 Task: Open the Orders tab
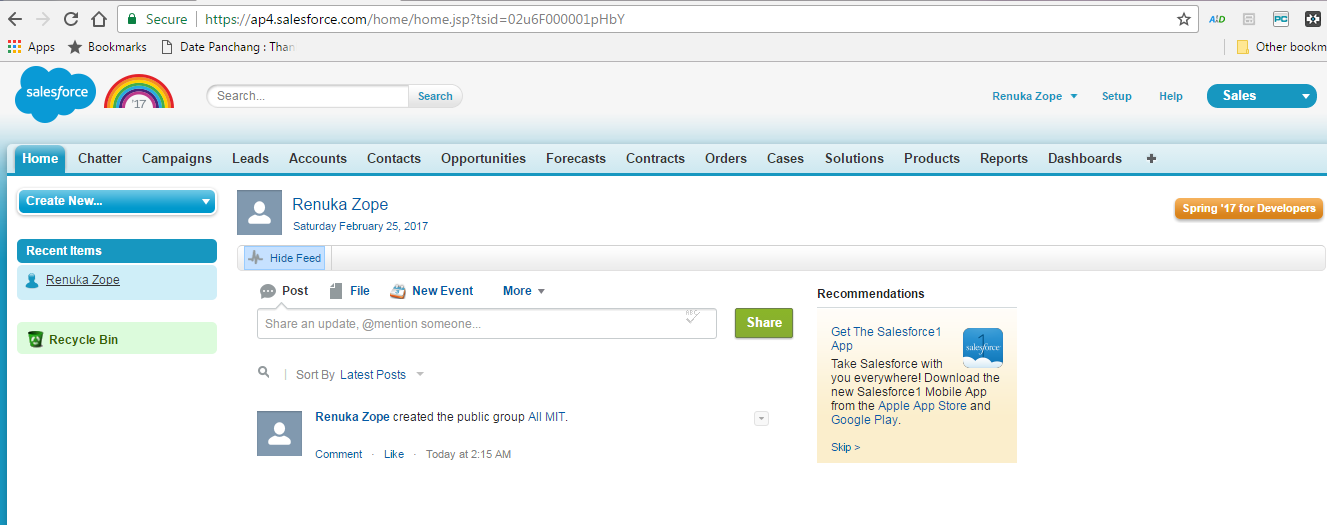pos(726,158)
